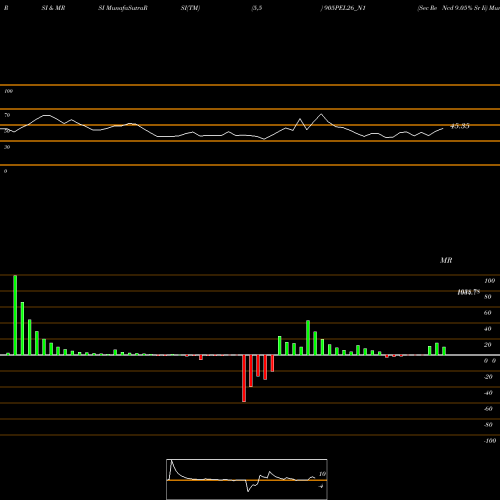Viewport: 500px width, 500px height.
Task: Click the longest red negative histogram bar
Action: point(244,378)
